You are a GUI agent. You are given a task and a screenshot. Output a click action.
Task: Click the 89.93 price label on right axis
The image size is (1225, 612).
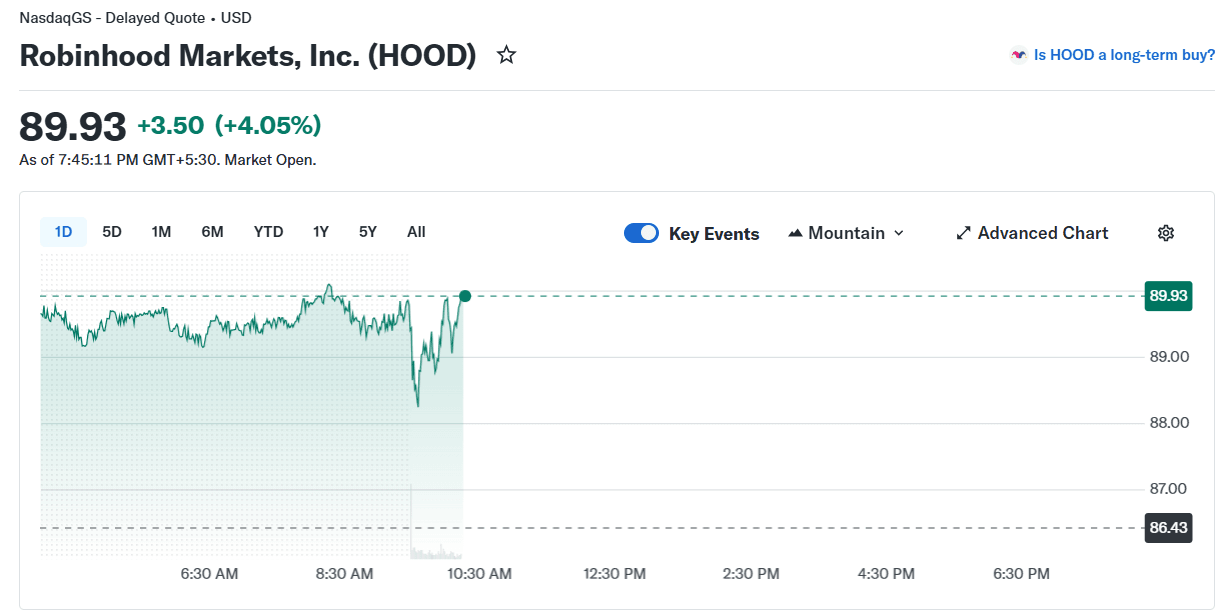[x=1167, y=295]
